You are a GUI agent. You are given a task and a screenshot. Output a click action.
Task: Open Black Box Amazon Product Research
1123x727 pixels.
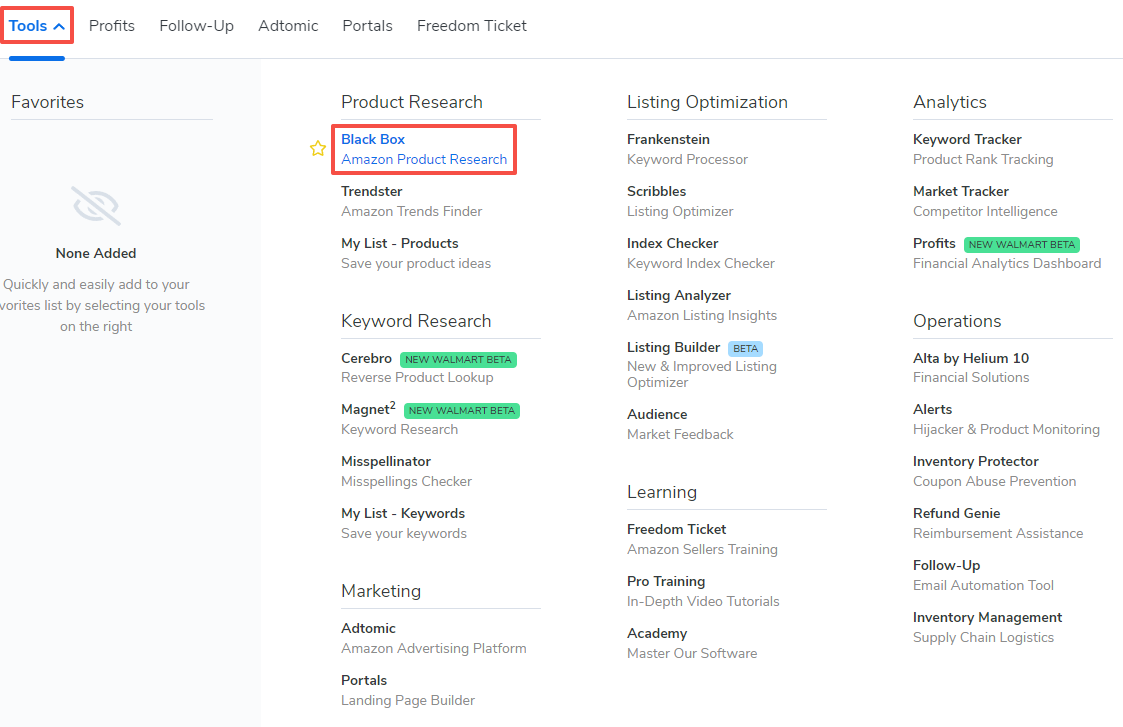click(x=424, y=149)
